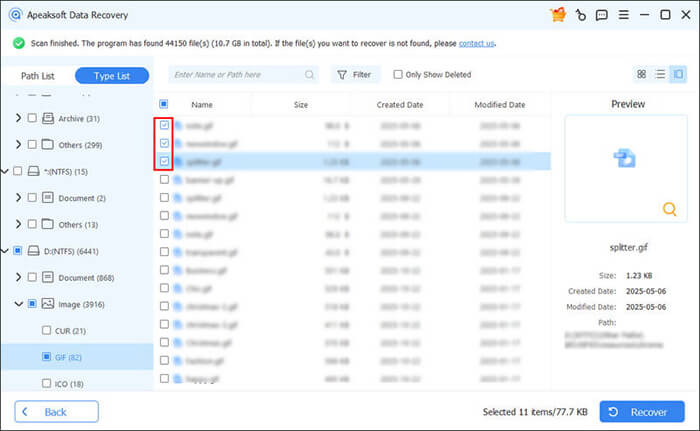Switch to the Path List tab

coord(38,76)
